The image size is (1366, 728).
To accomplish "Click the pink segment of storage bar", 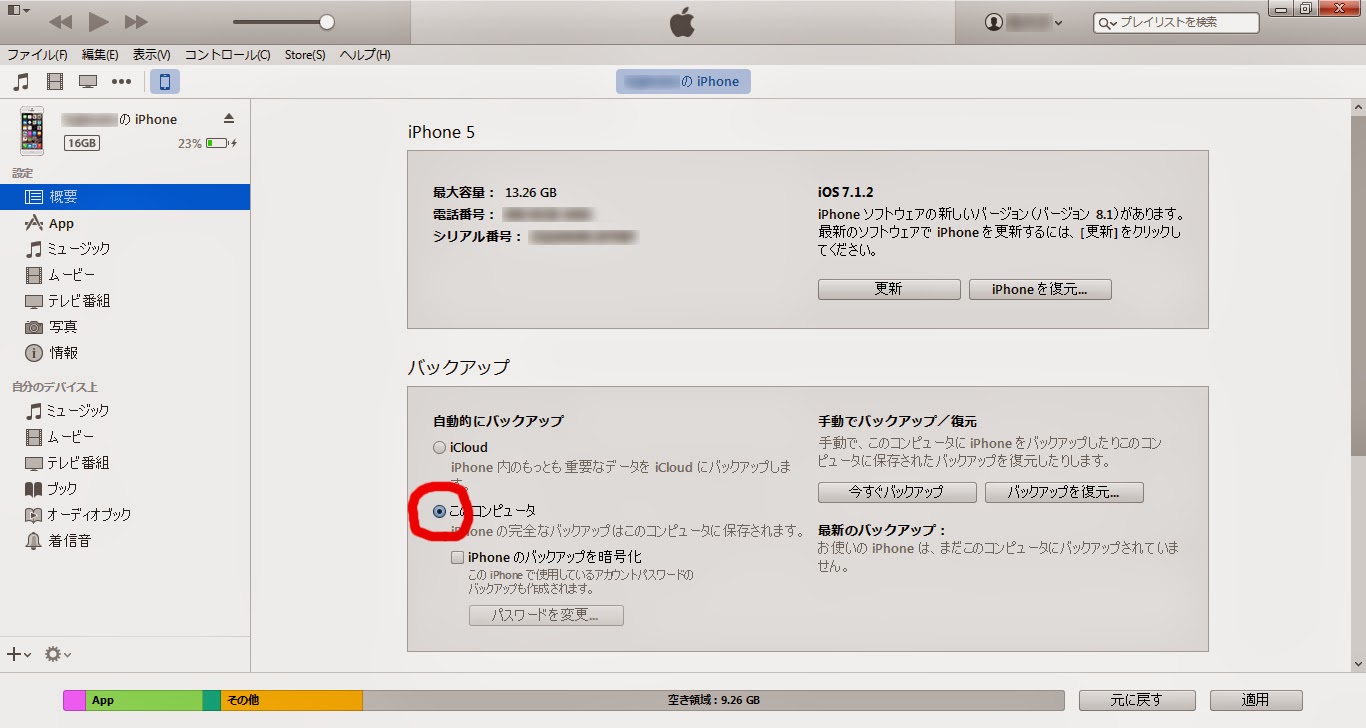I will pos(74,700).
